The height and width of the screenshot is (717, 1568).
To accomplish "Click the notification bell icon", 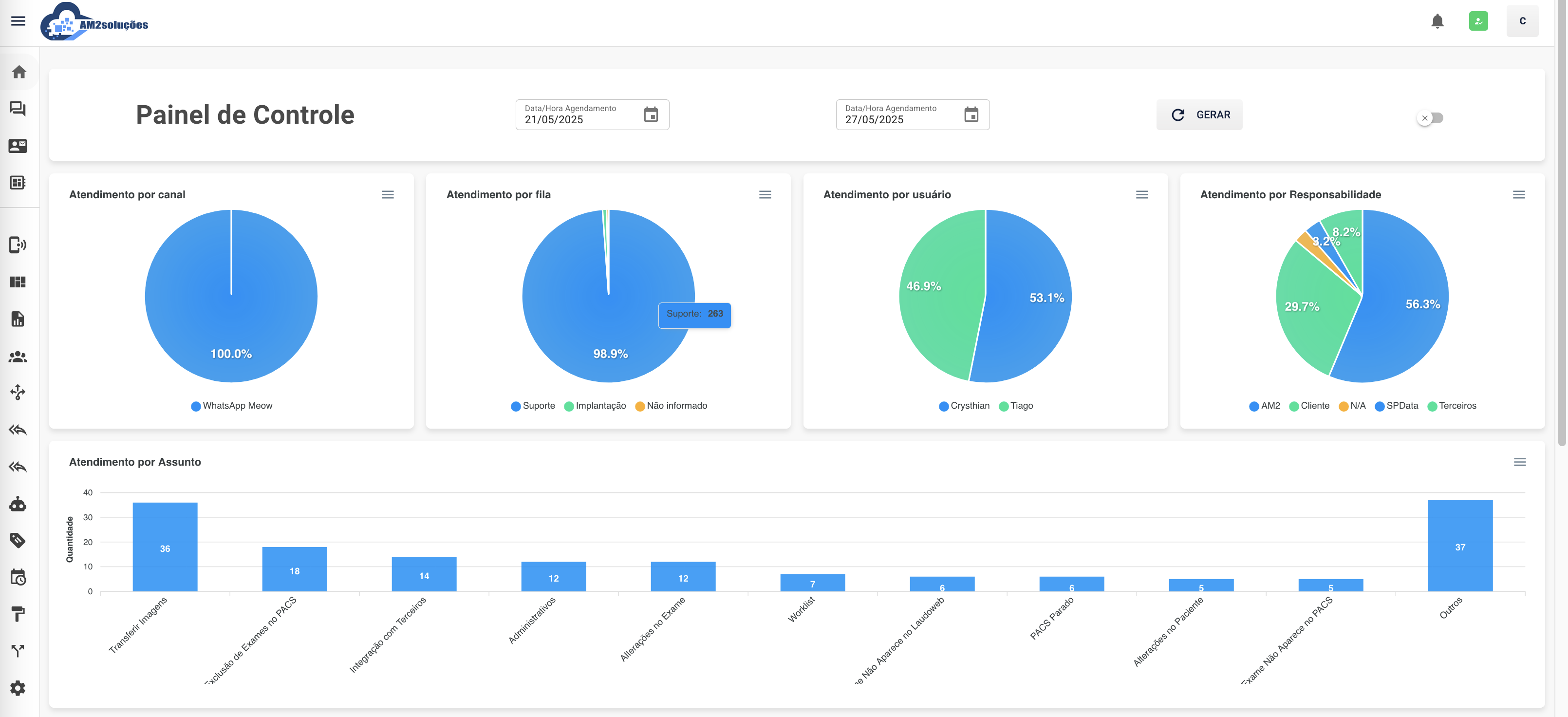I will pos(1437,21).
